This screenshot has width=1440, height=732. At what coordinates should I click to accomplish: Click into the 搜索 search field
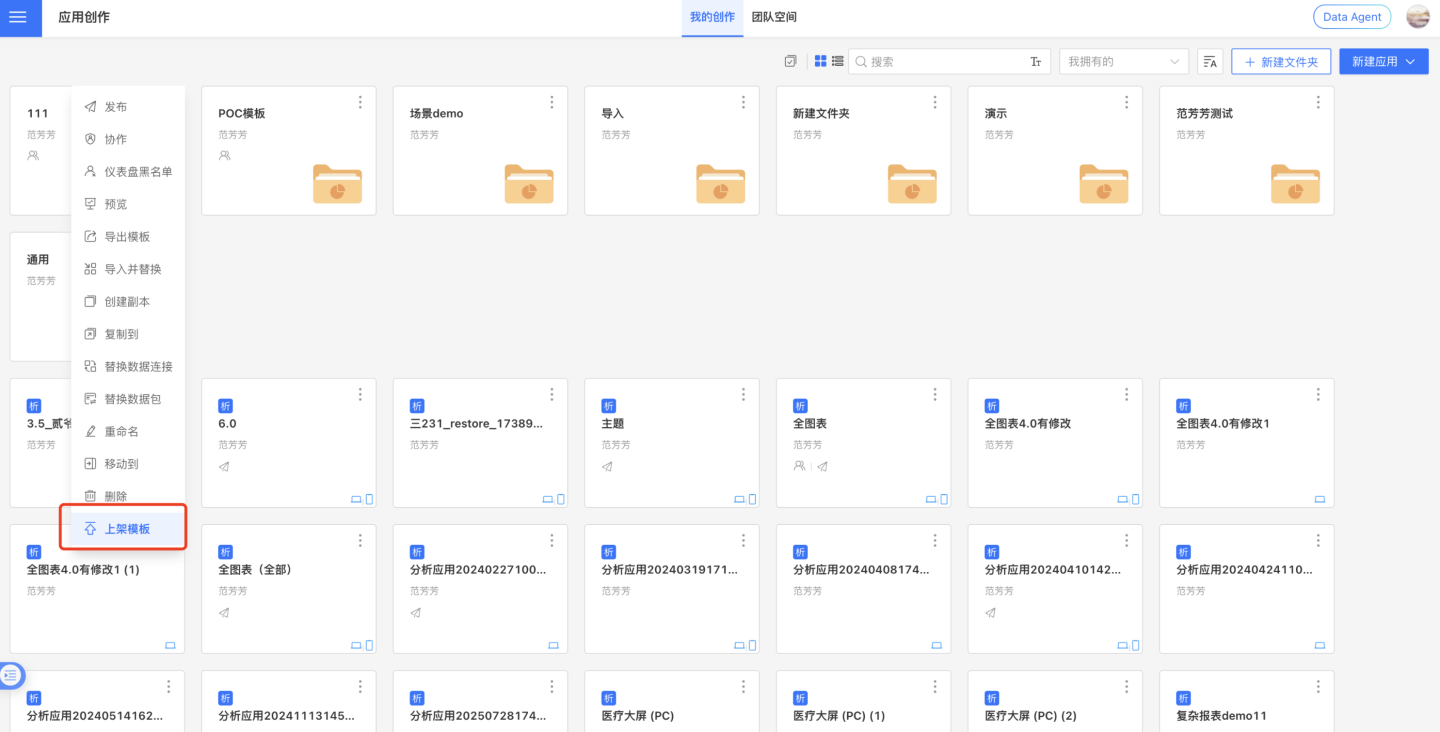point(945,62)
